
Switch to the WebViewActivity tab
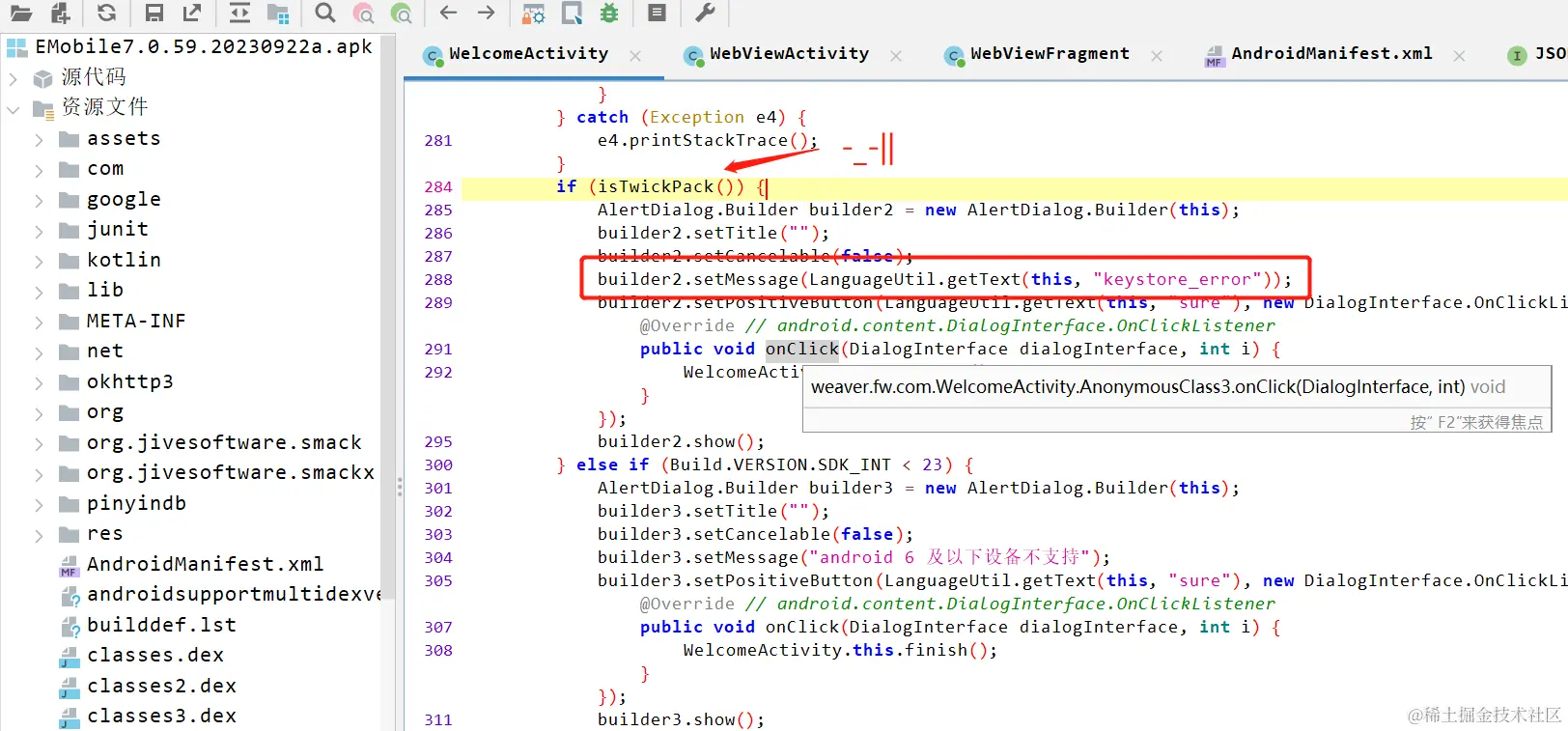click(x=789, y=54)
